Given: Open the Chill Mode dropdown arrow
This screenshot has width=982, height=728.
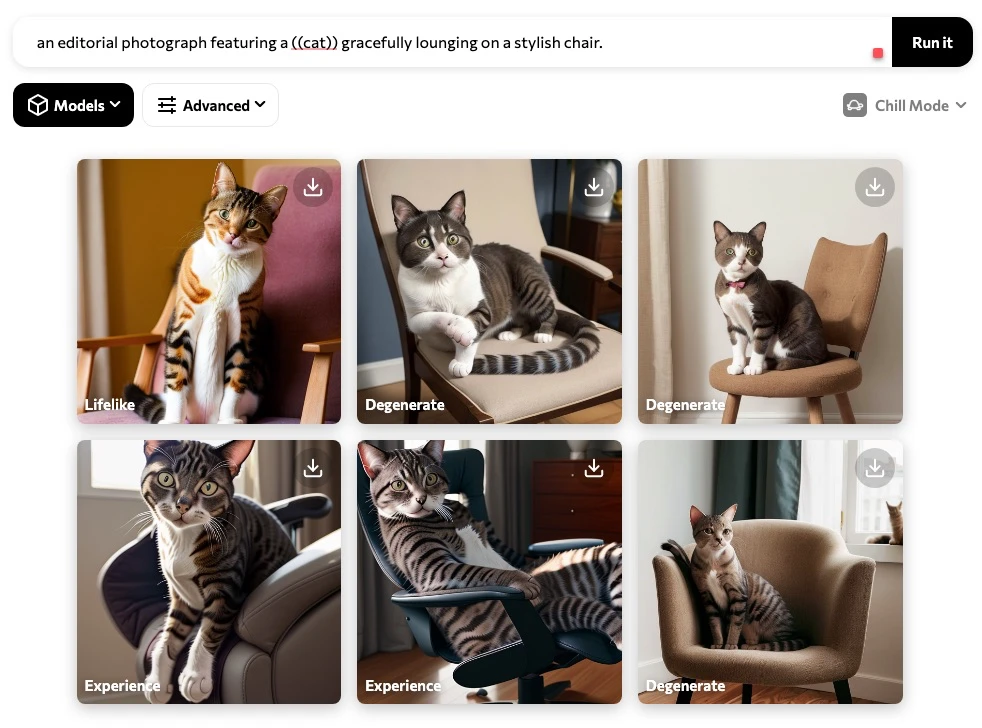Looking at the screenshot, I should click(961, 105).
